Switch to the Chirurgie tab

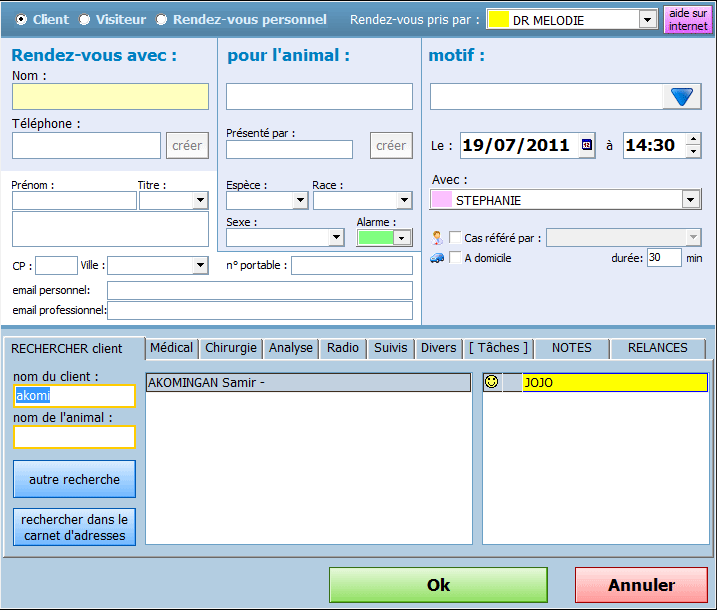230,348
